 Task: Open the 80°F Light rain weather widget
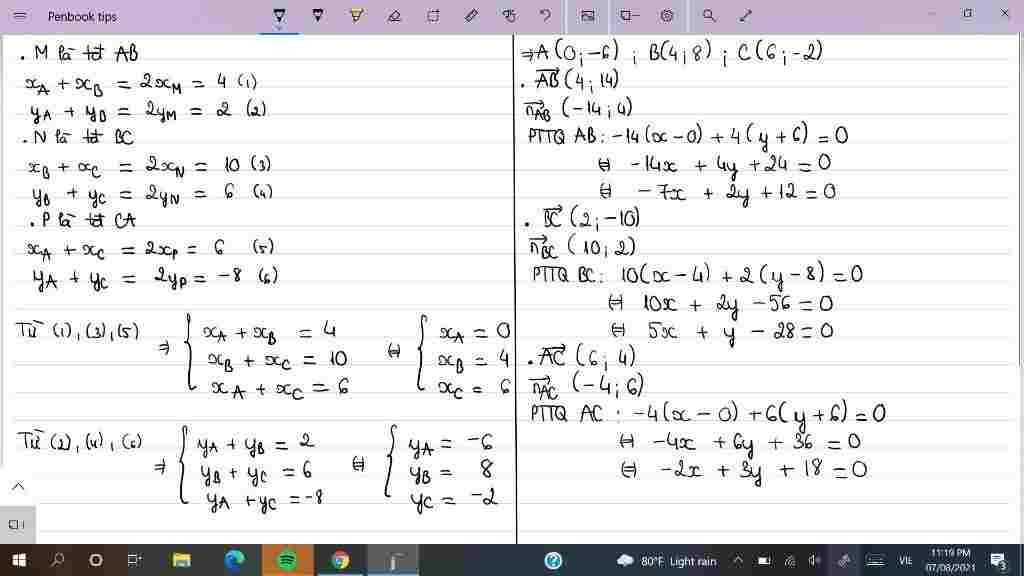click(667, 560)
